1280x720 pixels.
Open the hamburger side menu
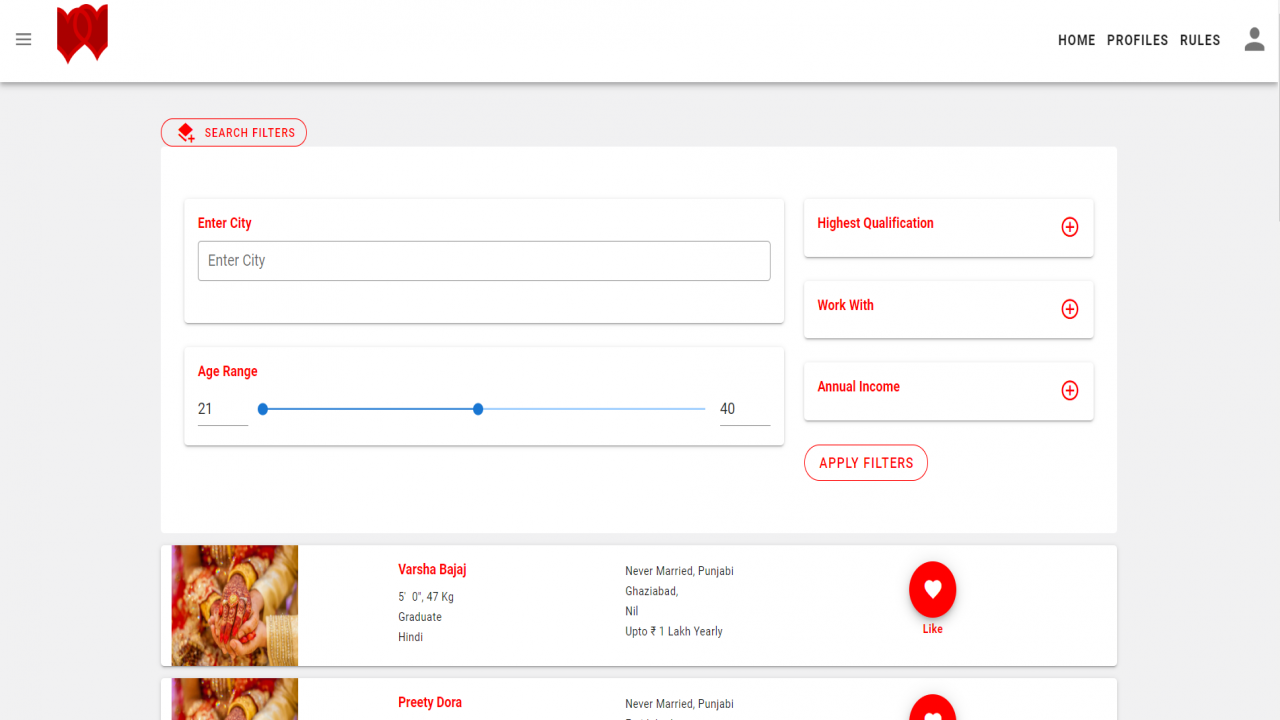pyautogui.click(x=24, y=40)
